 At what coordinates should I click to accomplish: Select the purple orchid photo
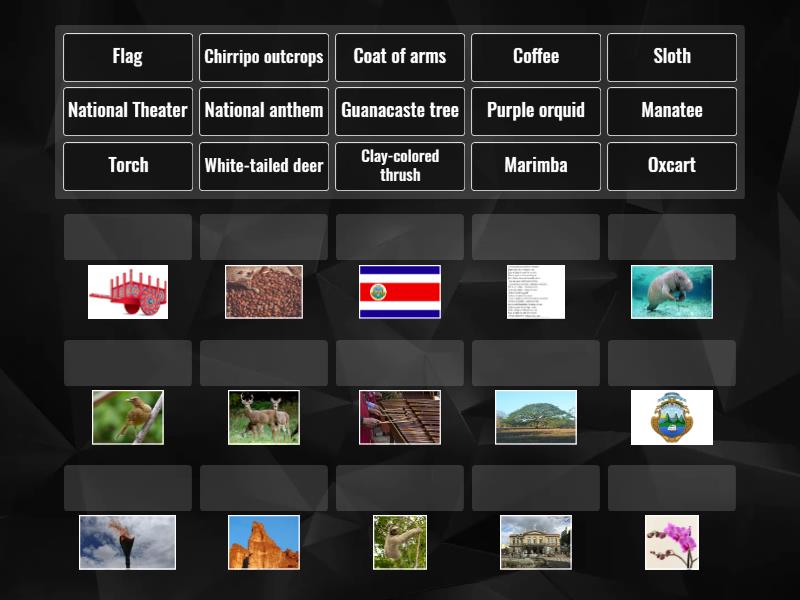pos(671,540)
